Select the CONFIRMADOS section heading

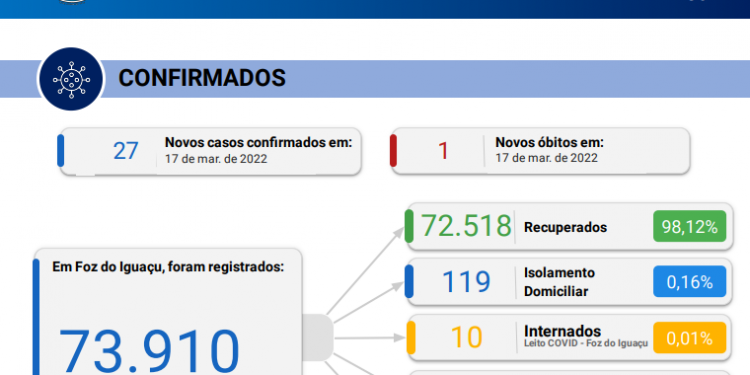[x=202, y=78]
